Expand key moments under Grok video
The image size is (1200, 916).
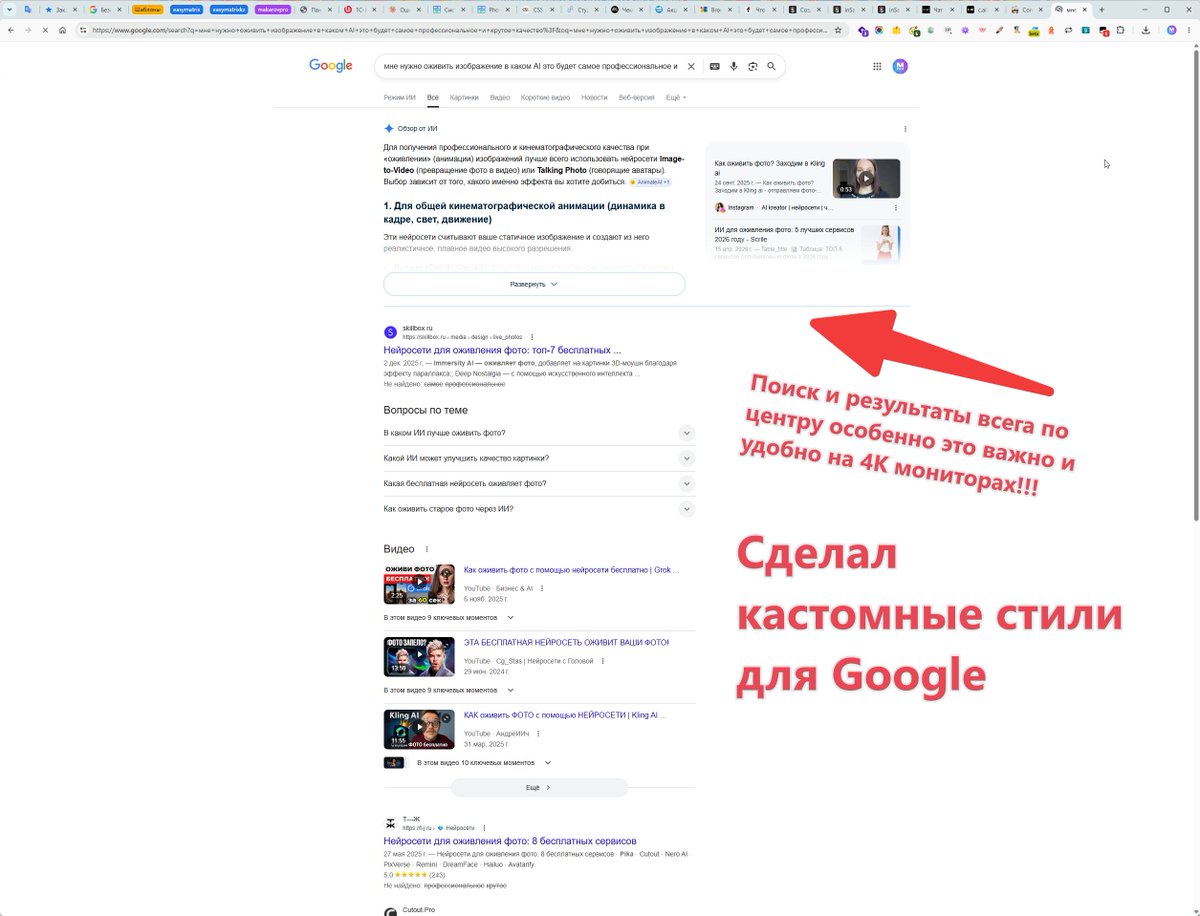[x=449, y=618]
